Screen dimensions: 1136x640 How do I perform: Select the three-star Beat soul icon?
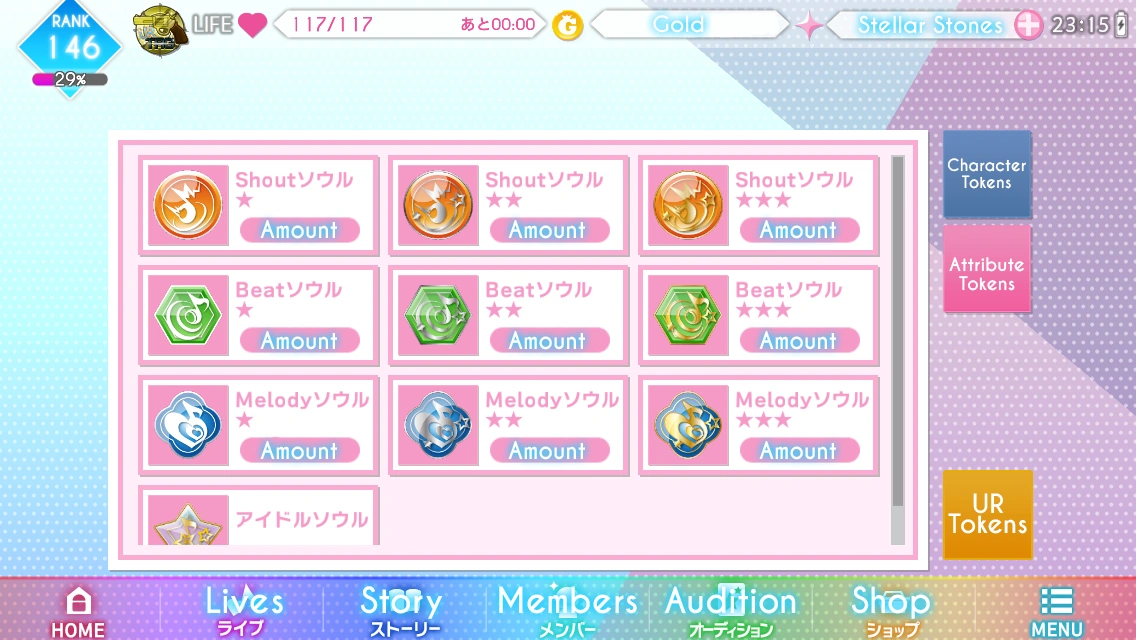tap(688, 315)
